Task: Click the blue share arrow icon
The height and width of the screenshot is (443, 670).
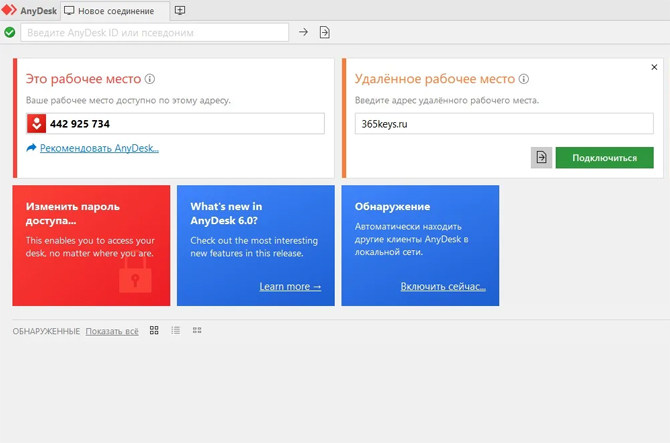Action: click(x=31, y=148)
